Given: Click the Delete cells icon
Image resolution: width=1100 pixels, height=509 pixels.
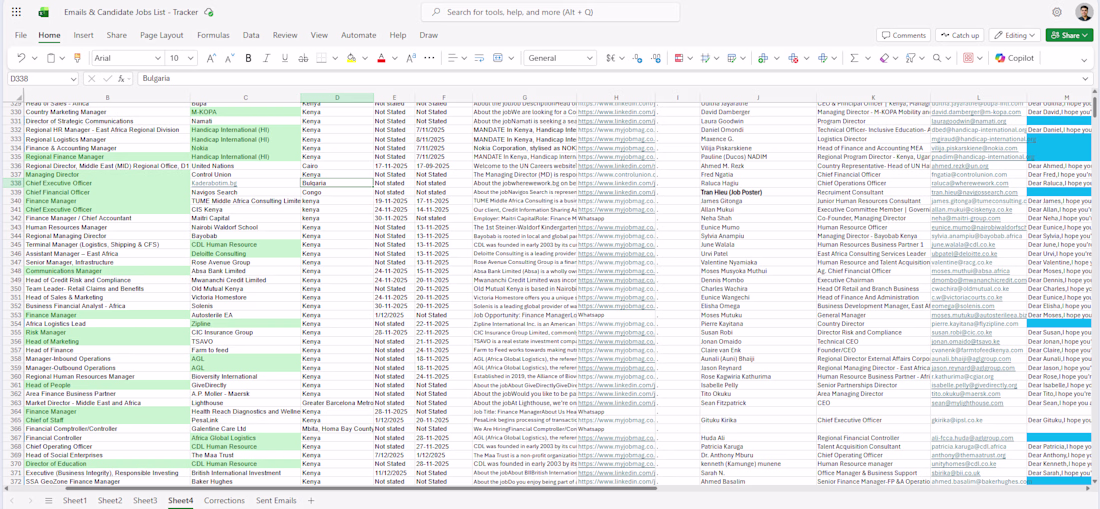Looking at the screenshot, I should pos(793,58).
